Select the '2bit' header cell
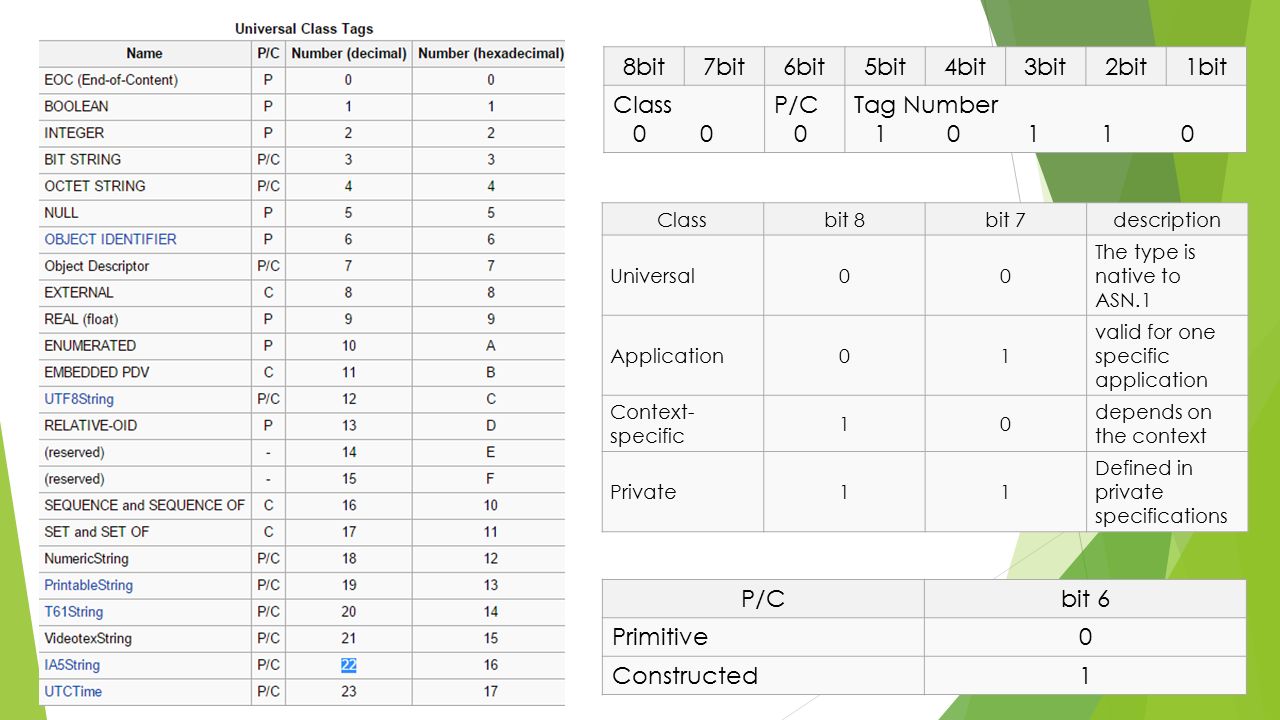This screenshot has width=1280, height=720. point(1126,67)
